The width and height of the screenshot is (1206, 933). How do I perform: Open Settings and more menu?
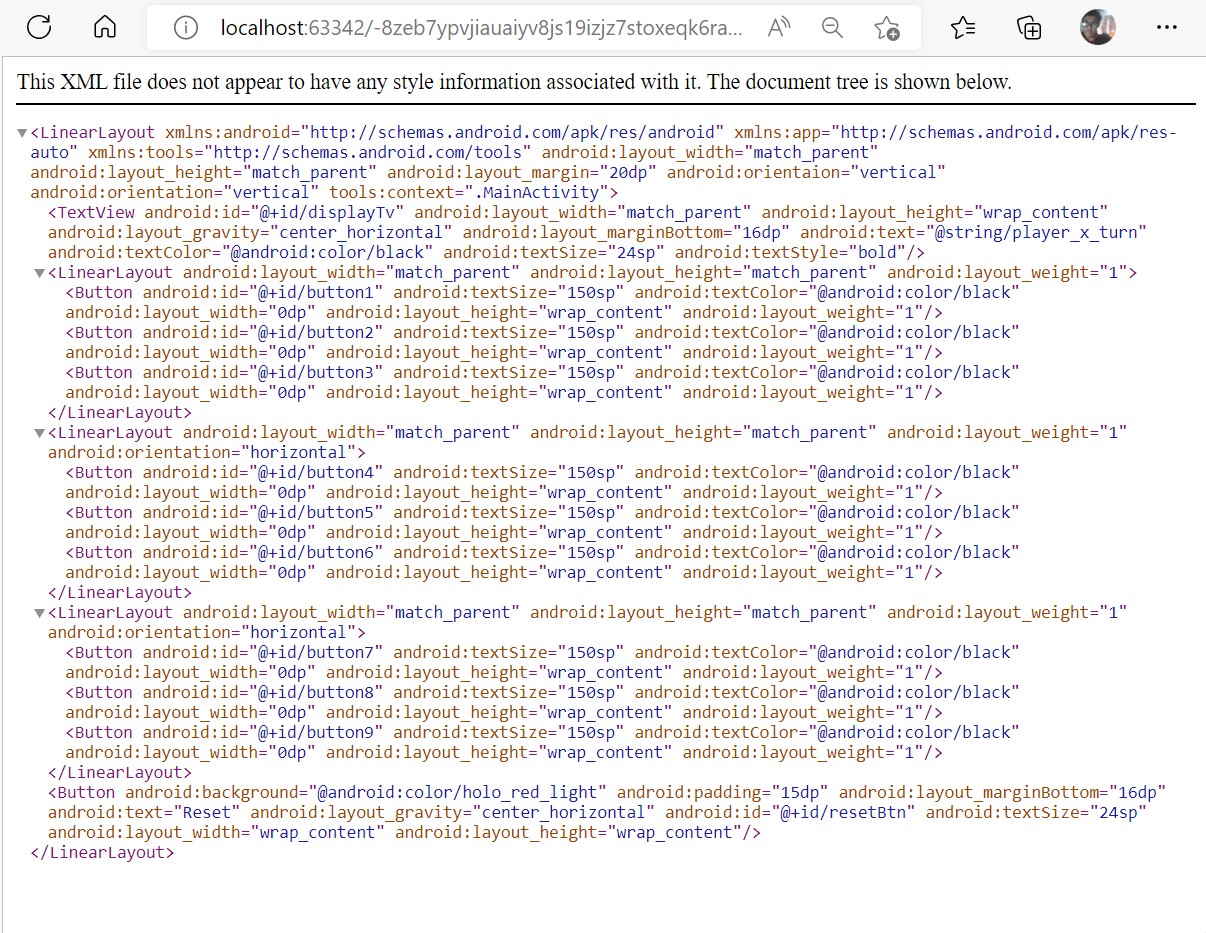(1166, 28)
